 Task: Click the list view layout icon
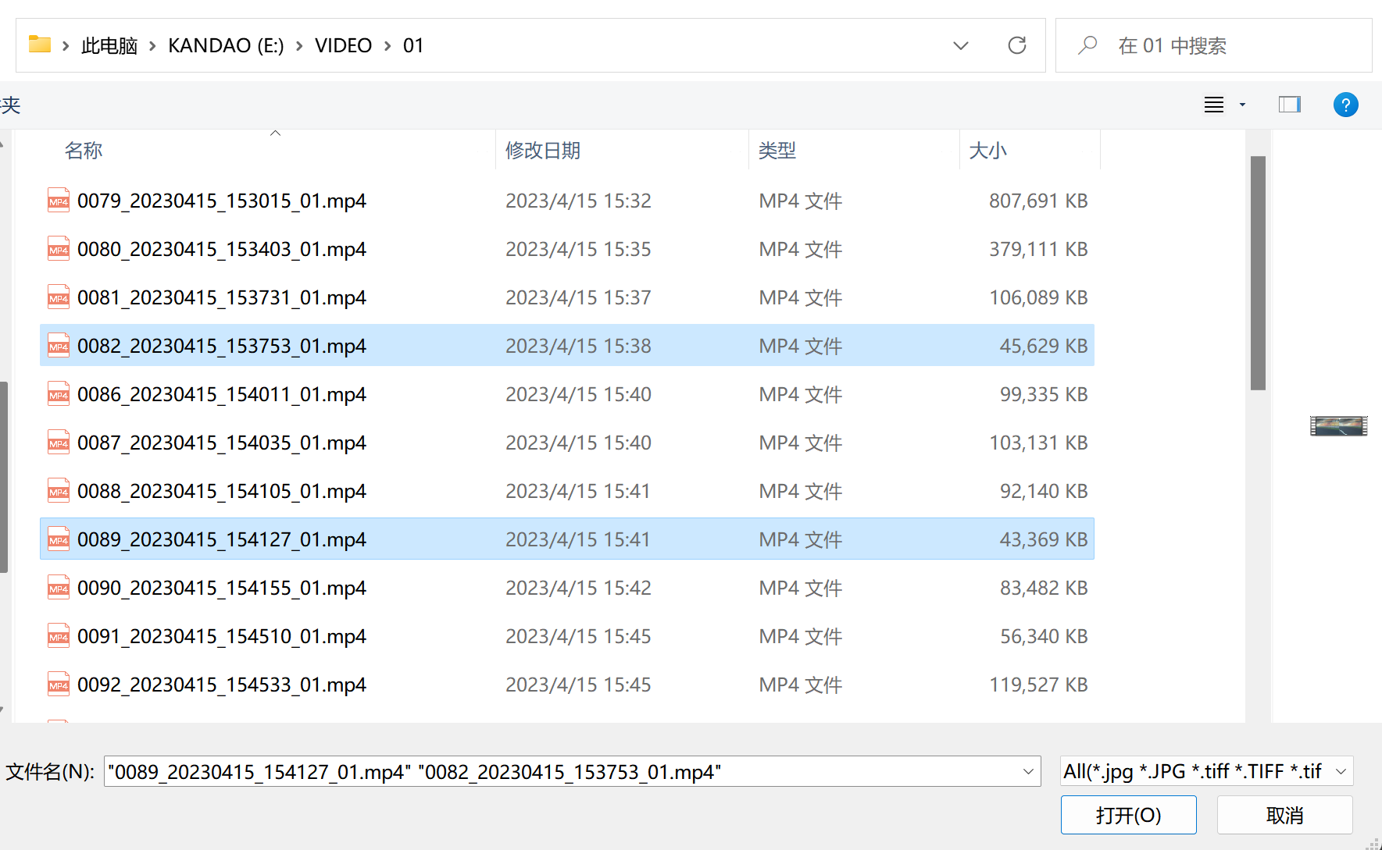click(x=1213, y=104)
